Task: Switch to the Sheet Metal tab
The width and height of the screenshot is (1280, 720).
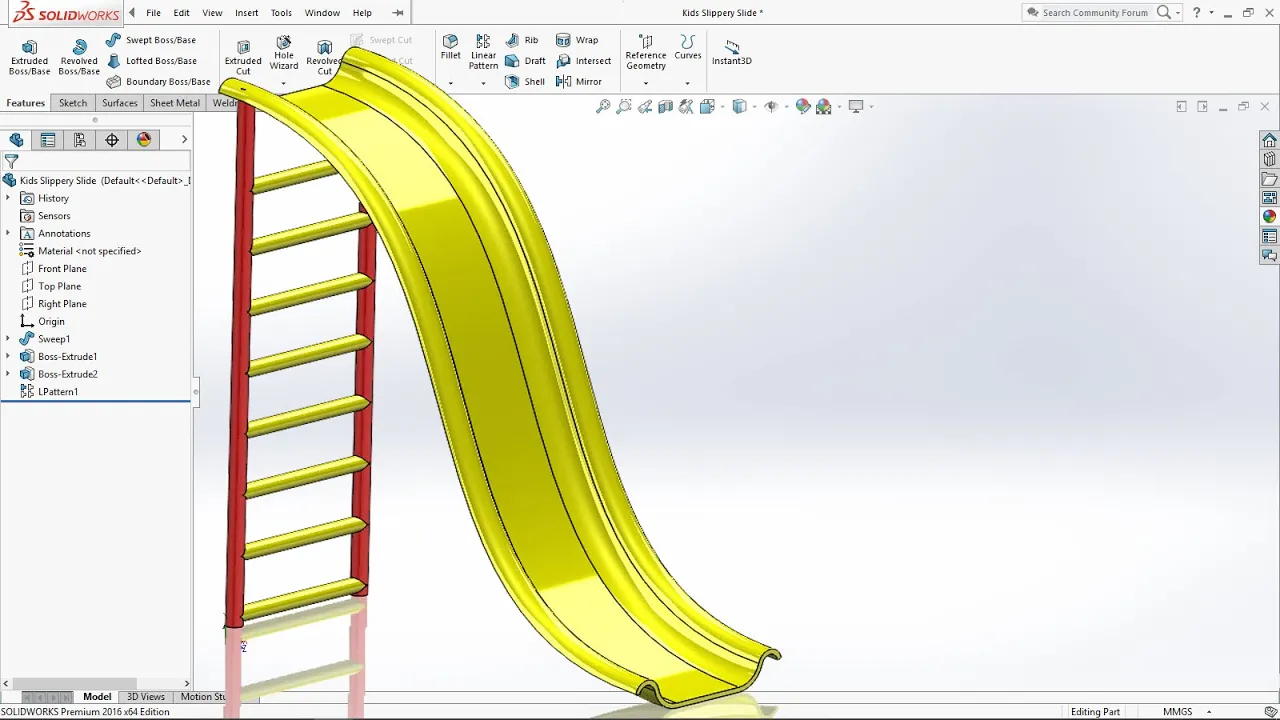Action: point(175,103)
